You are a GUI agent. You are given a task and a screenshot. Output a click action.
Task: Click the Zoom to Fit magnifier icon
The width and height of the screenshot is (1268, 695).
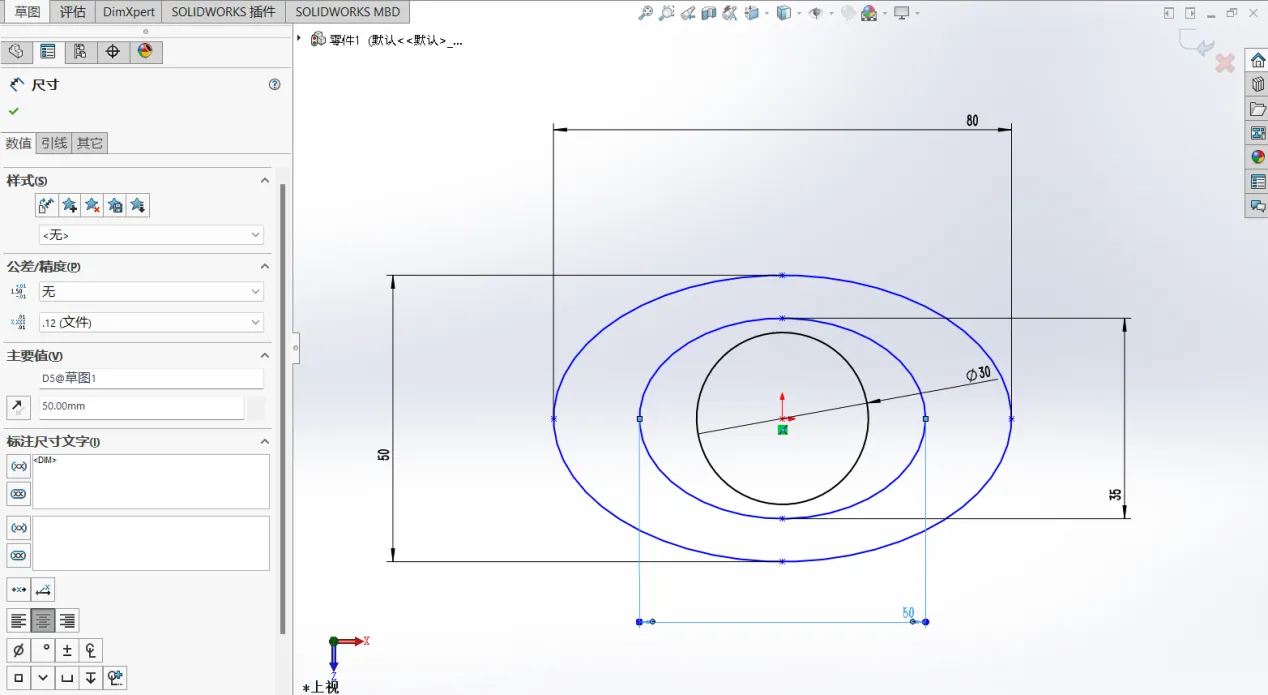point(646,13)
